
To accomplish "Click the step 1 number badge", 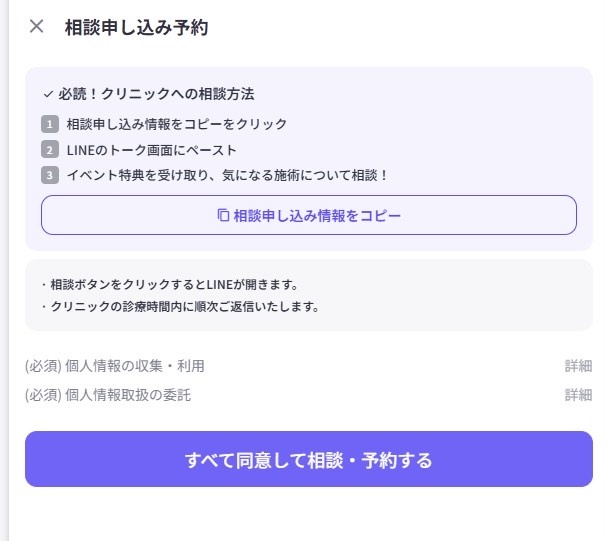I will click(x=50, y=124).
